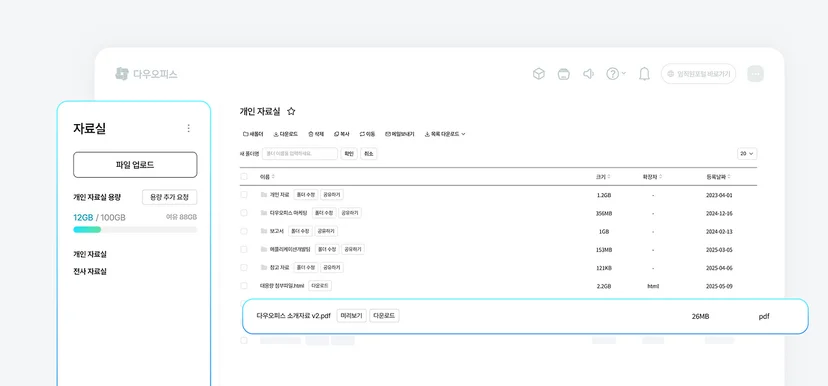This screenshot has width=828, height=386.
Task: Tick the select-all checkbox in the header row
Action: tap(244, 177)
